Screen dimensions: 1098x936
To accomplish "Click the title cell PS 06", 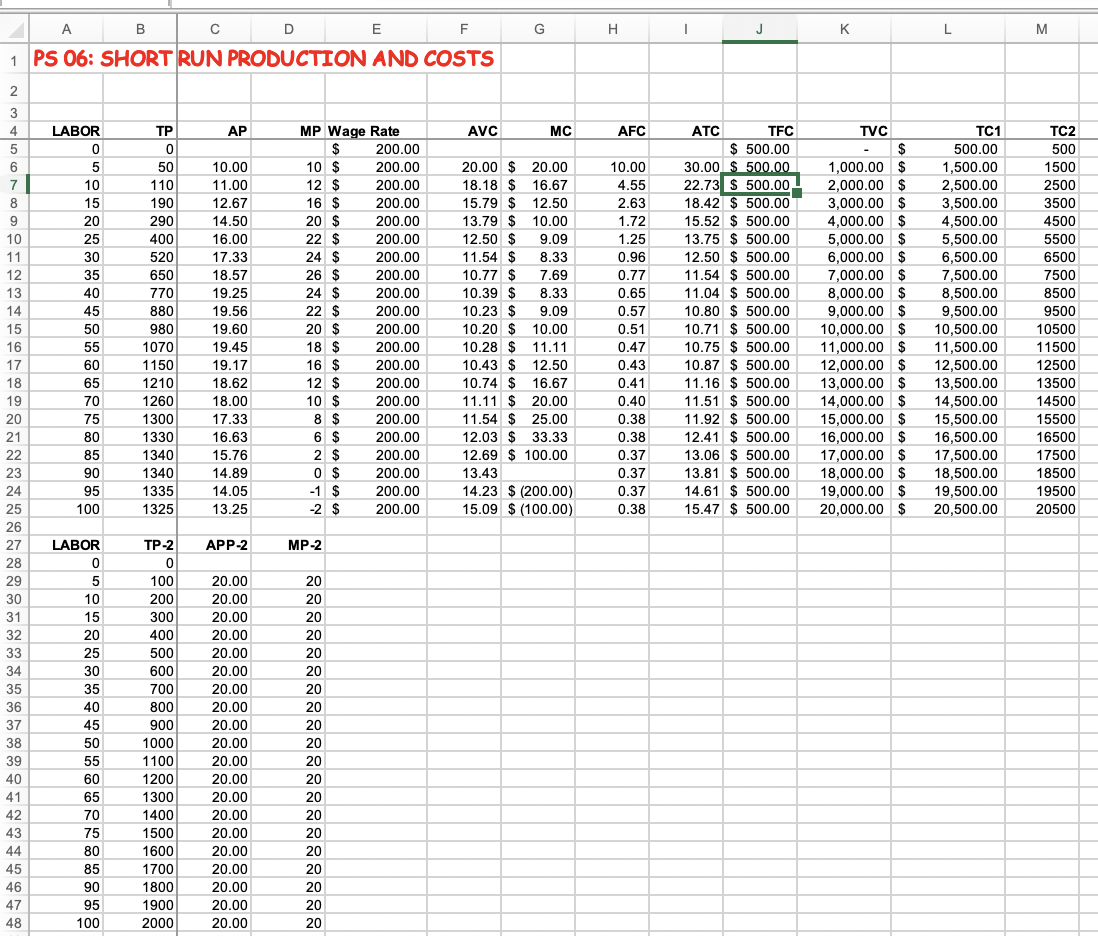I will pos(263,59).
